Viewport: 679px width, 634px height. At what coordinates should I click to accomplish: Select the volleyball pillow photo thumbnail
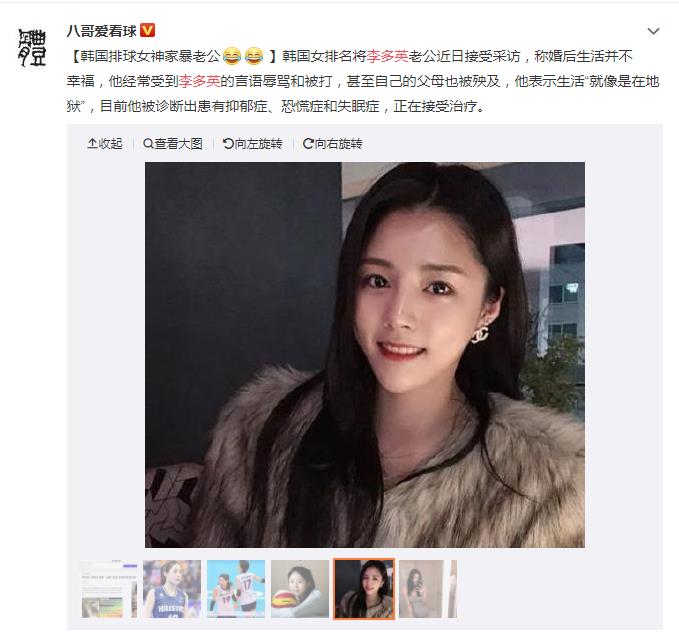tap(300, 589)
